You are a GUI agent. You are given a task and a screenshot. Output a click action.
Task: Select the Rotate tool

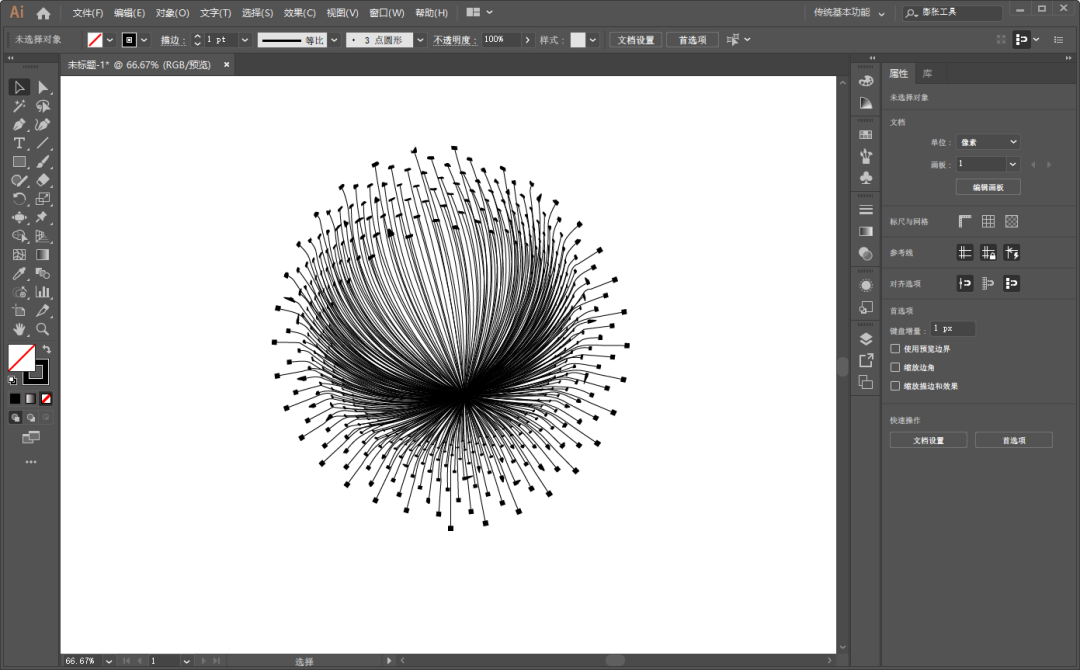coord(19,199)
